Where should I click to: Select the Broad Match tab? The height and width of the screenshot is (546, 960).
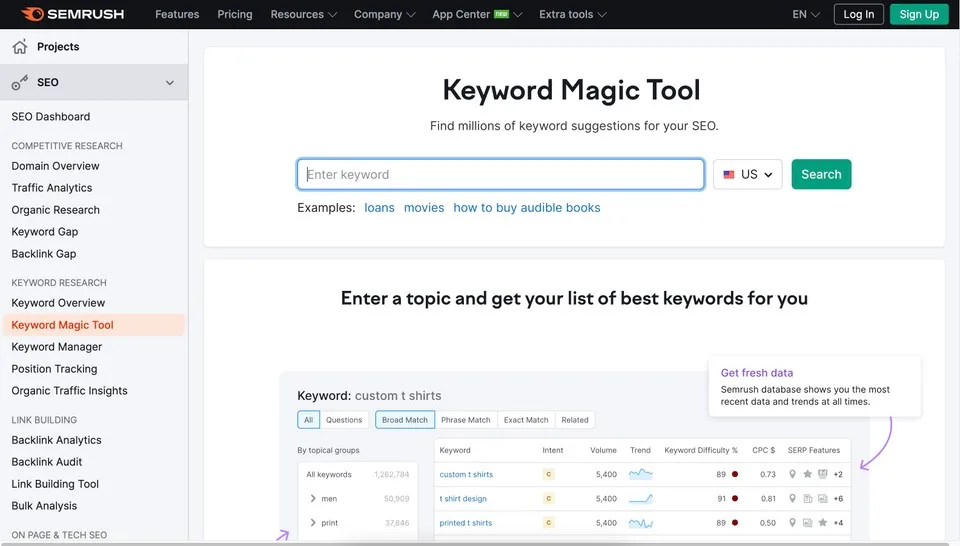pyautogui.click(x=405, y=420)
